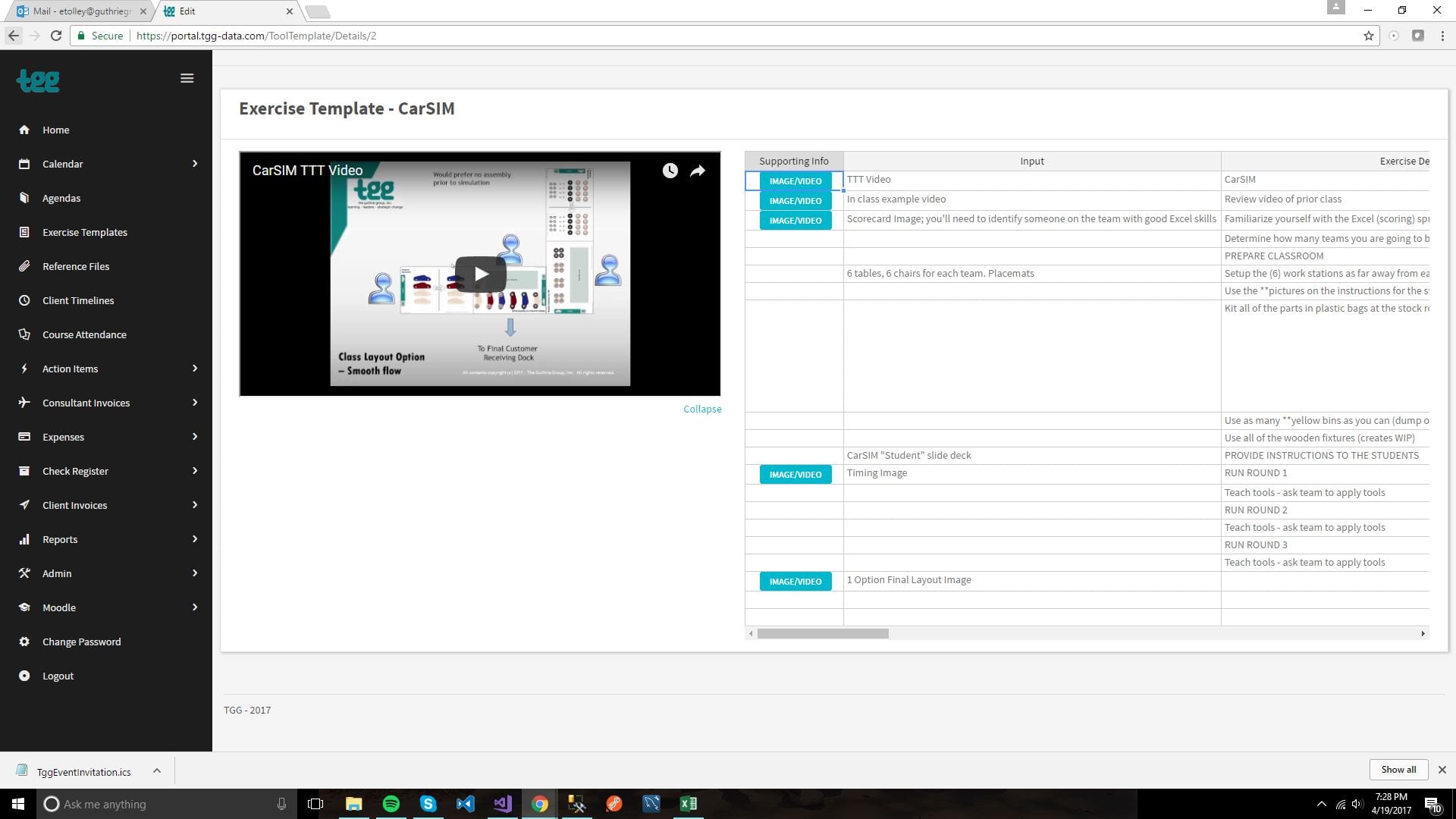Open Spotify from the taskbar
This screenshot has height=819, width=1456.
pos(391,804)
